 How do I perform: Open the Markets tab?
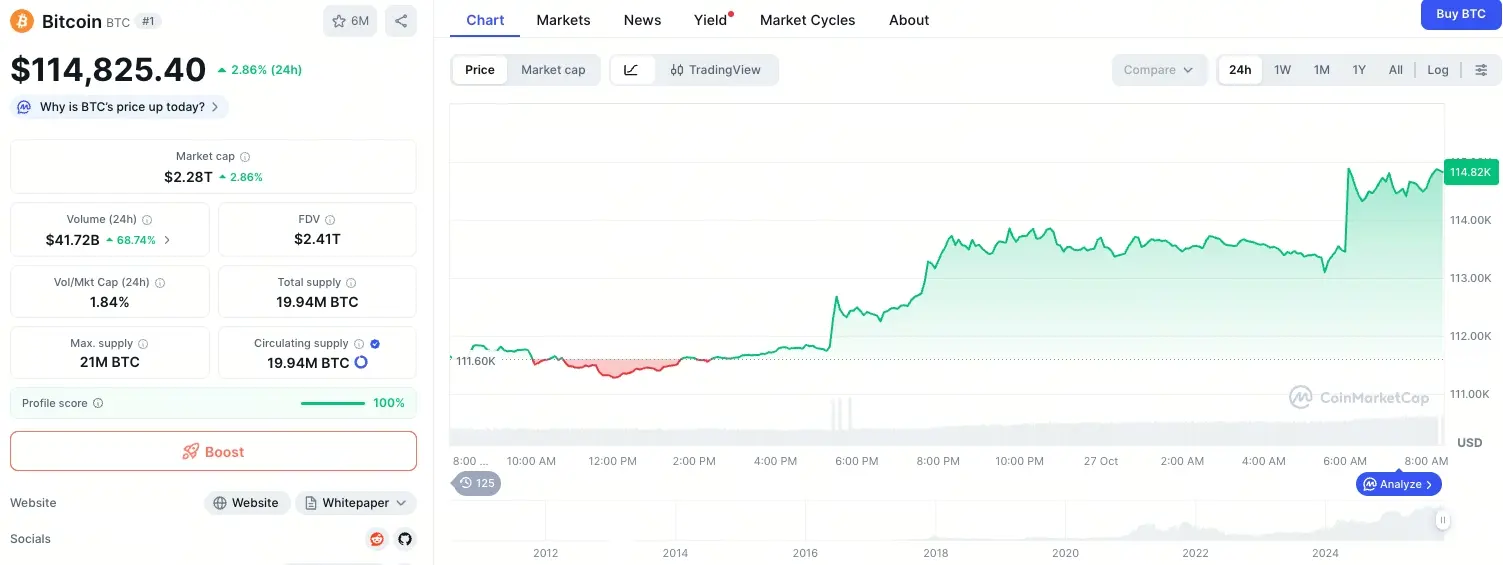pyautogui.click(x=563, y=20)
